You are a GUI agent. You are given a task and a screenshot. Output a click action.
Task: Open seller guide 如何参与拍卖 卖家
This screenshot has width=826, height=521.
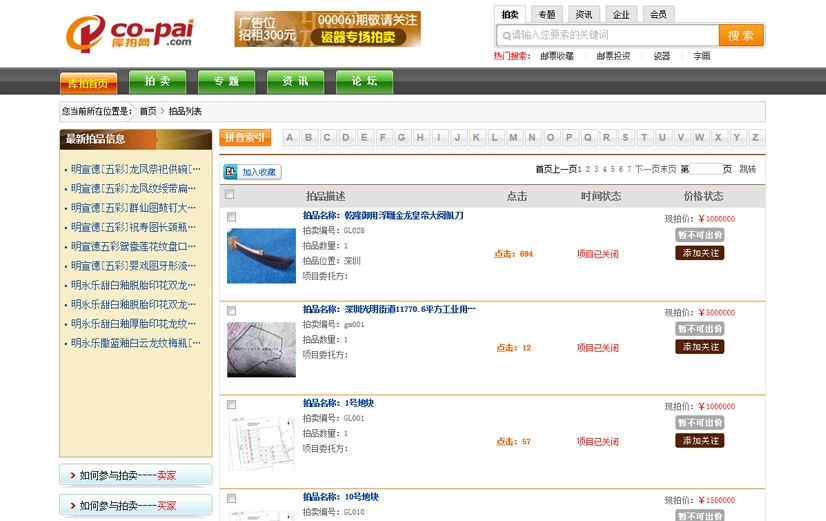tap(136, 476)
